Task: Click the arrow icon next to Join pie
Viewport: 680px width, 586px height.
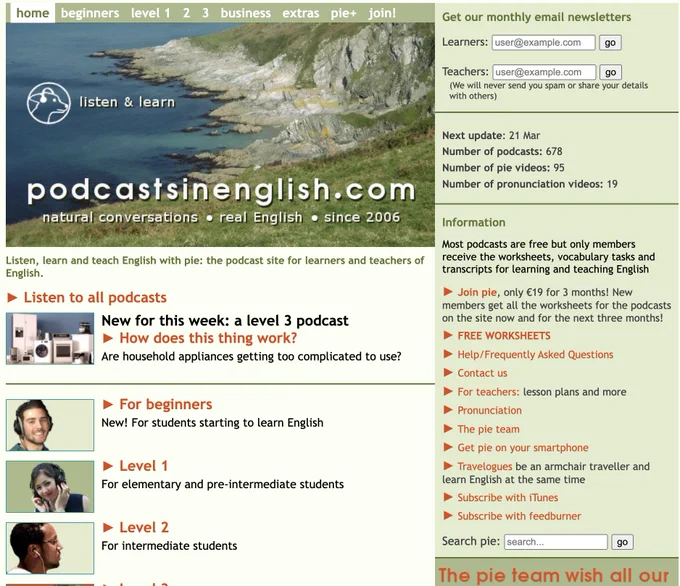Action: point(448,292)
